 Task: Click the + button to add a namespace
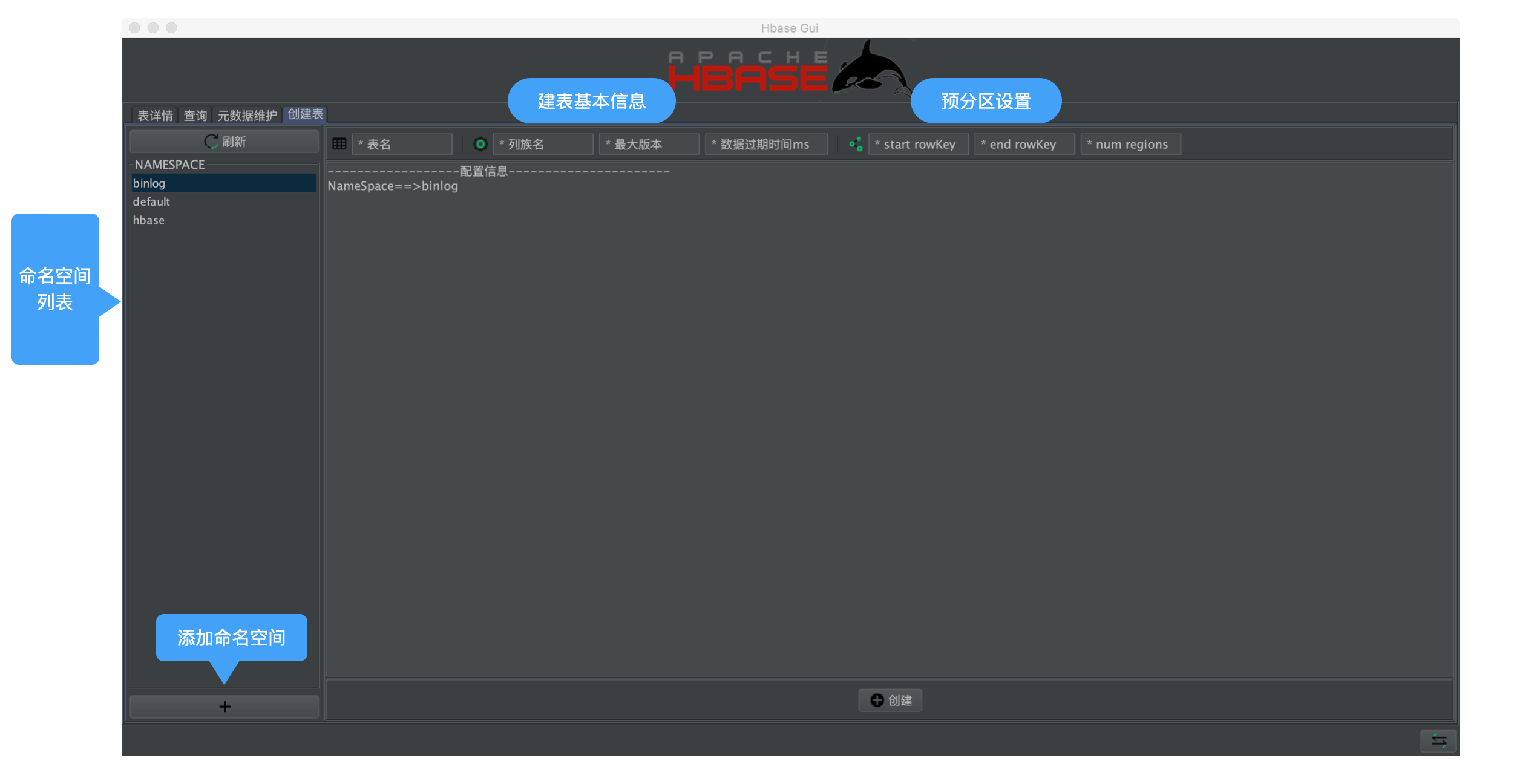coord(224,706)
